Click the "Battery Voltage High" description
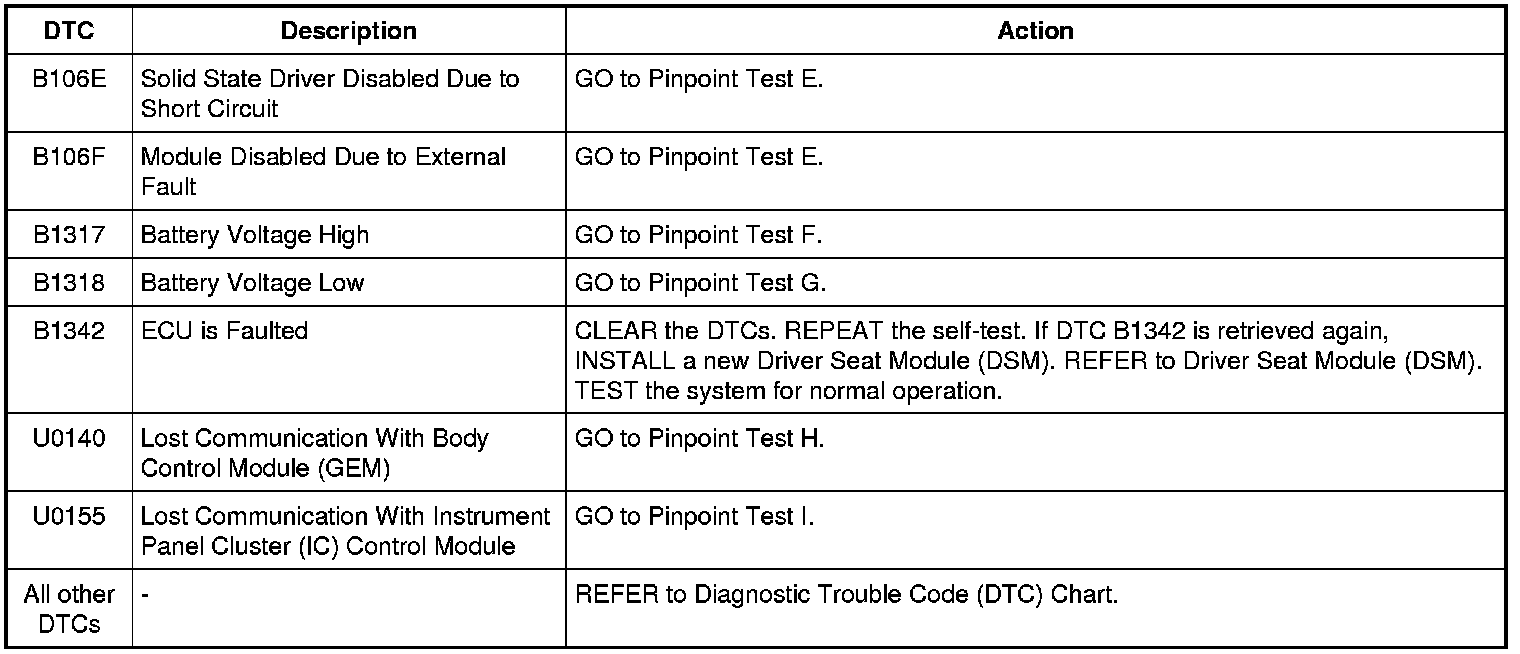This screenshot has height=654, width=1520. (255, 236)
